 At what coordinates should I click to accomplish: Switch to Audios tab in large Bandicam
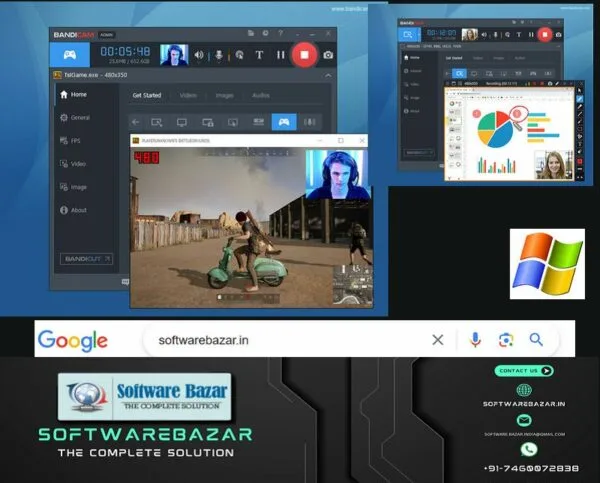pyautogui.click(x=261, y=95)
